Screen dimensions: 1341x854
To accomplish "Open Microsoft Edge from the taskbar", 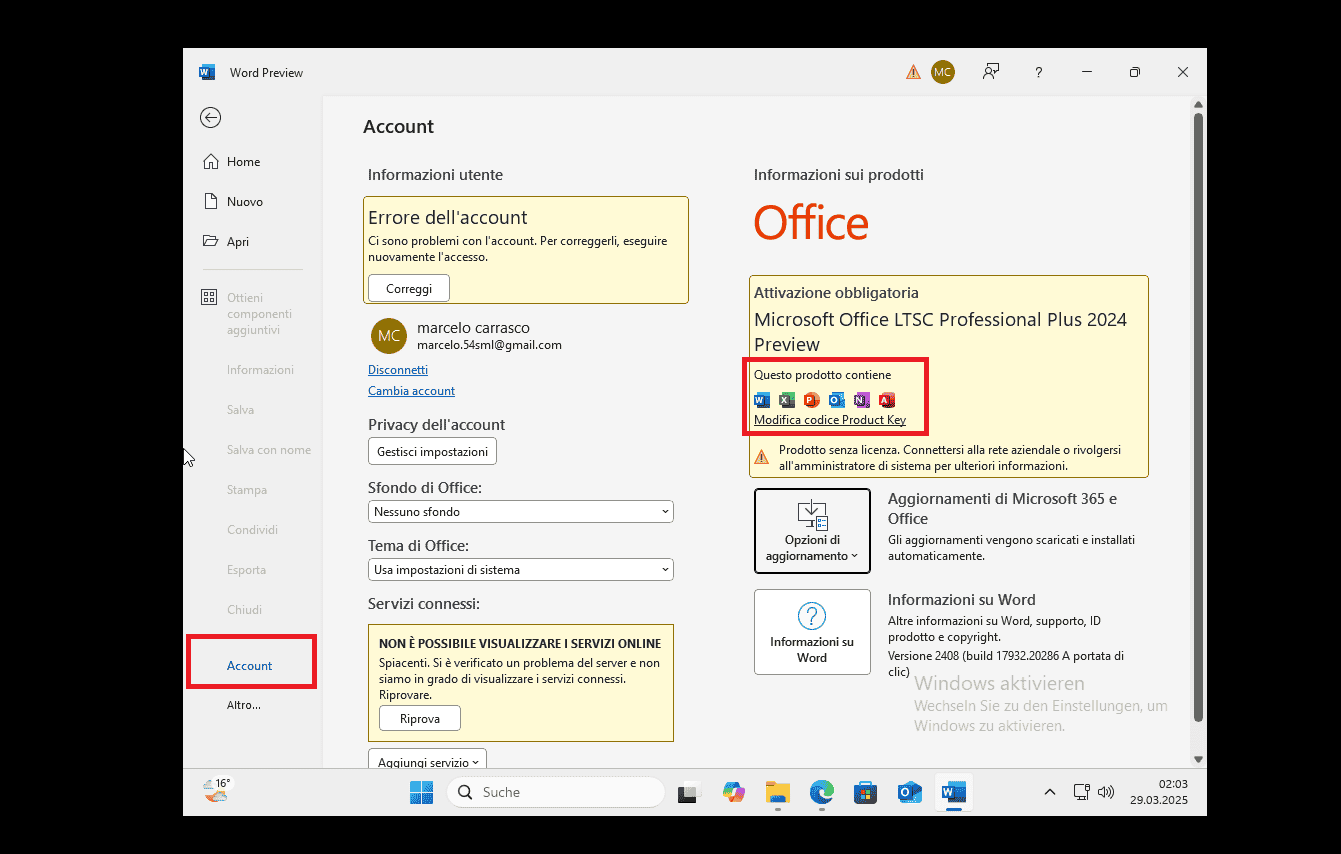I will (821, 792).
